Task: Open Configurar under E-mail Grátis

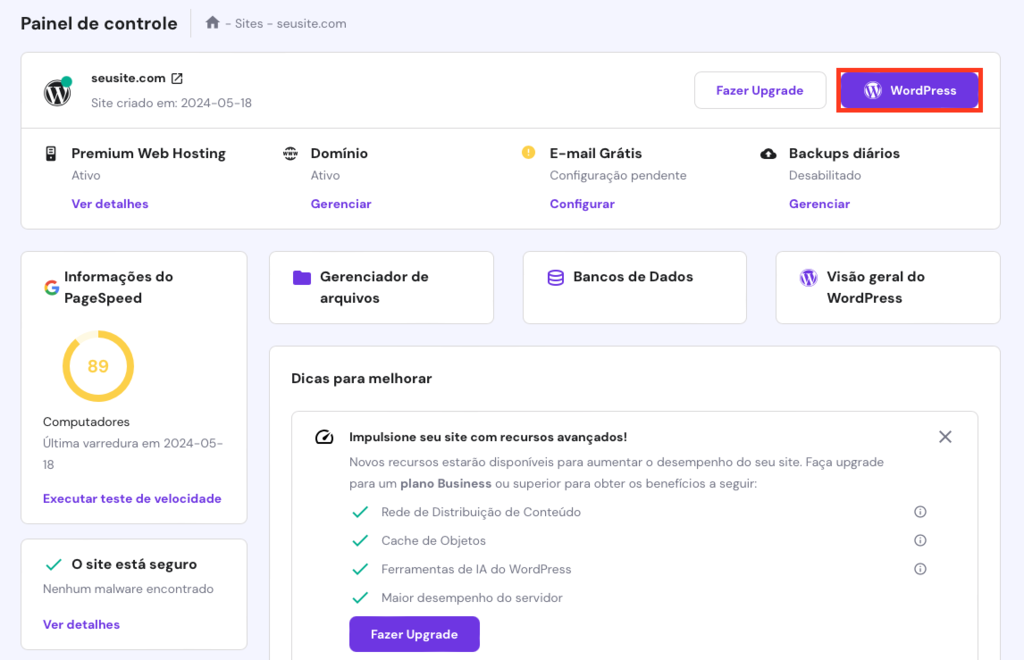Action: point(582,203)
